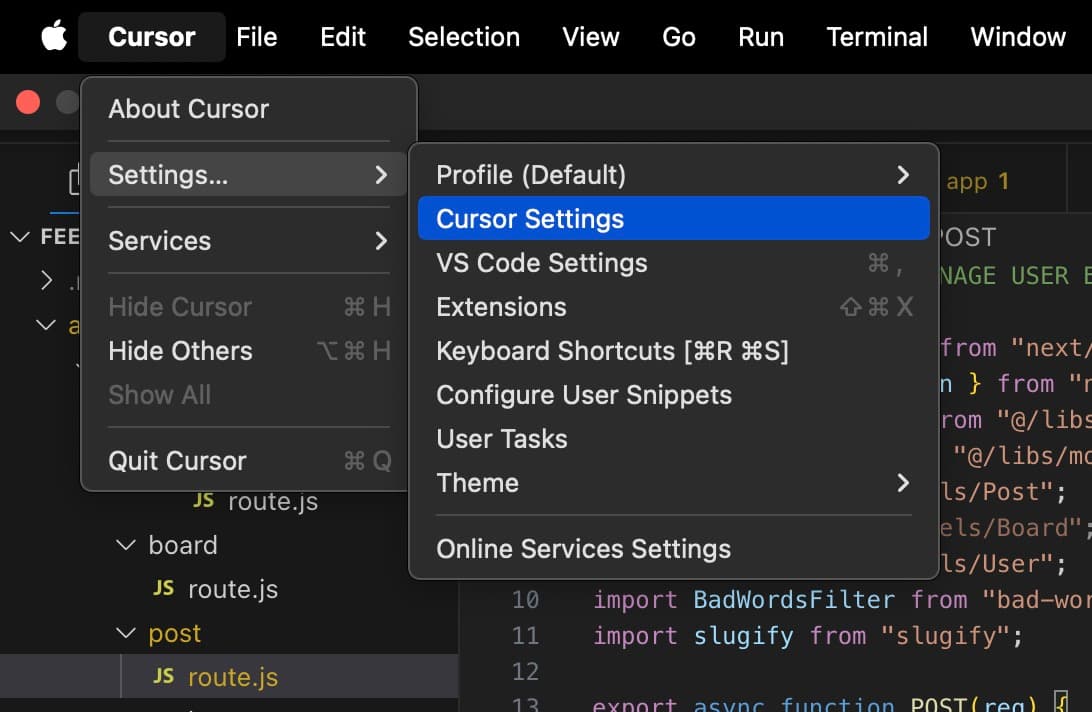1092x712 pixels.
Task: Click the JS icon of post route.js
Action: pyautogui.click(x=164, y=676)
